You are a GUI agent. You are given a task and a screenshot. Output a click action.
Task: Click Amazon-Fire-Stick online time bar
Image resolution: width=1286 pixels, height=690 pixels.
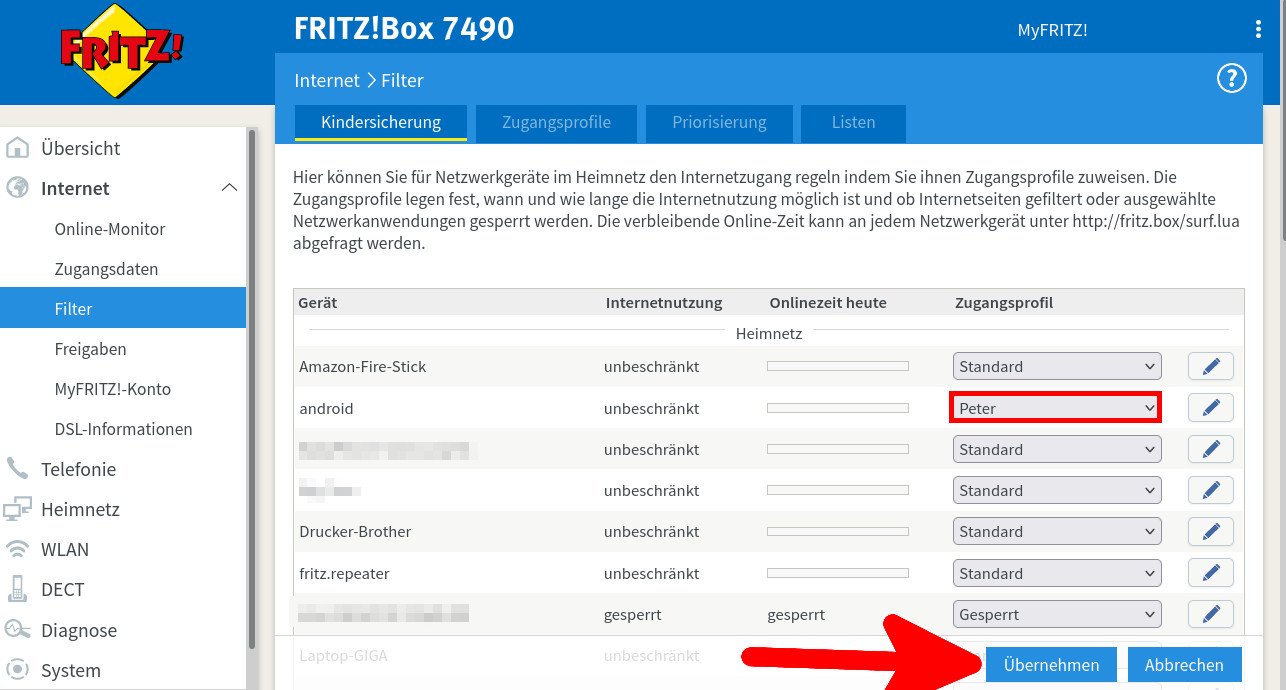pos(837,367)
